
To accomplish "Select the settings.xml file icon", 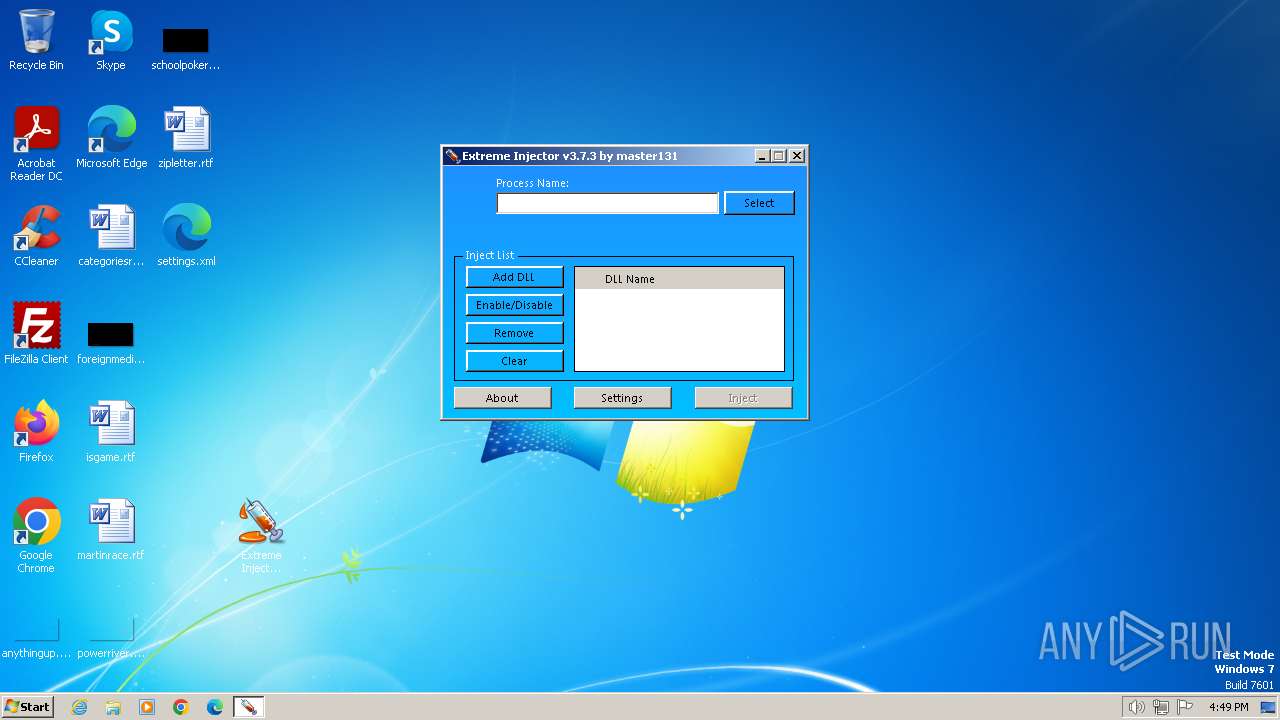I will [x=186, y=236].
